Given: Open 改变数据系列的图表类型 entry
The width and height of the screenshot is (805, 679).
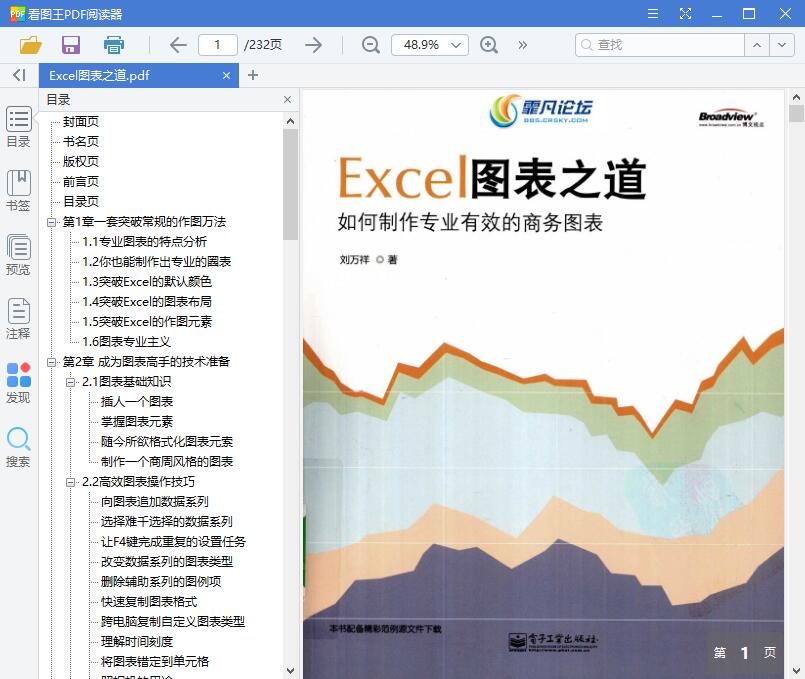Looking at the screenshot, I should 167,562.
